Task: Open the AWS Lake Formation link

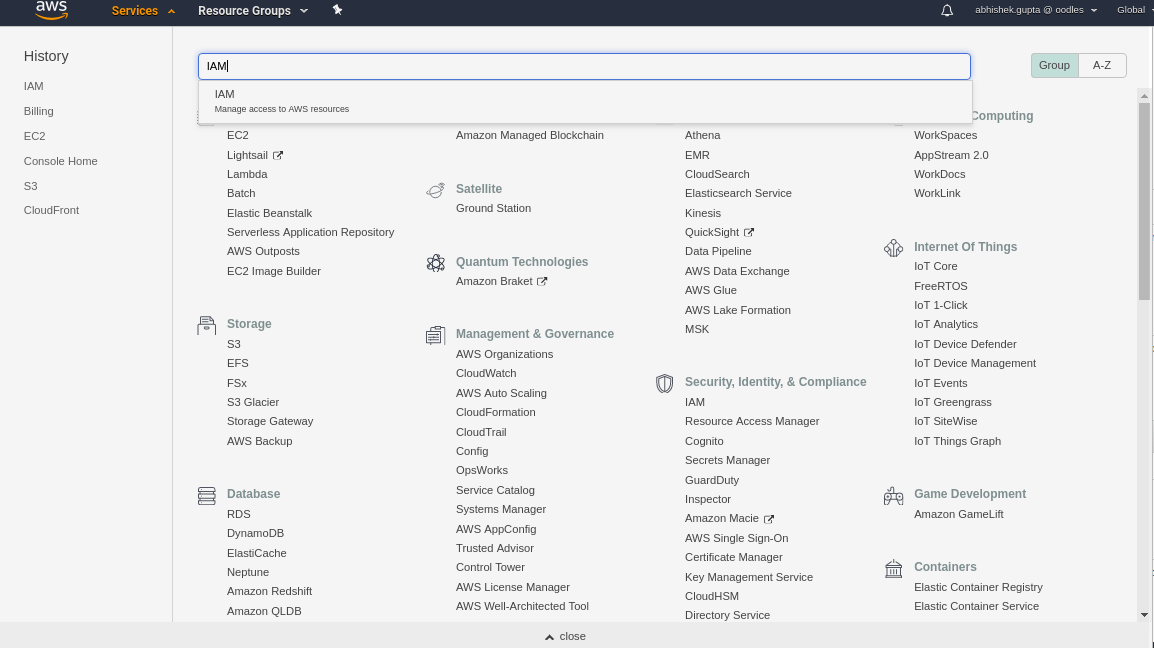Action: [737, 310]
